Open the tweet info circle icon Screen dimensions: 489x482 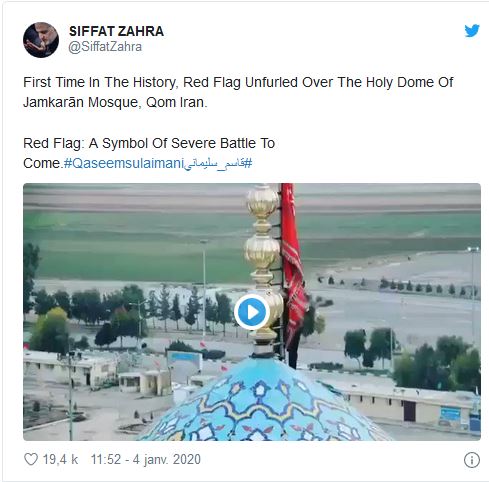(472, 460)
